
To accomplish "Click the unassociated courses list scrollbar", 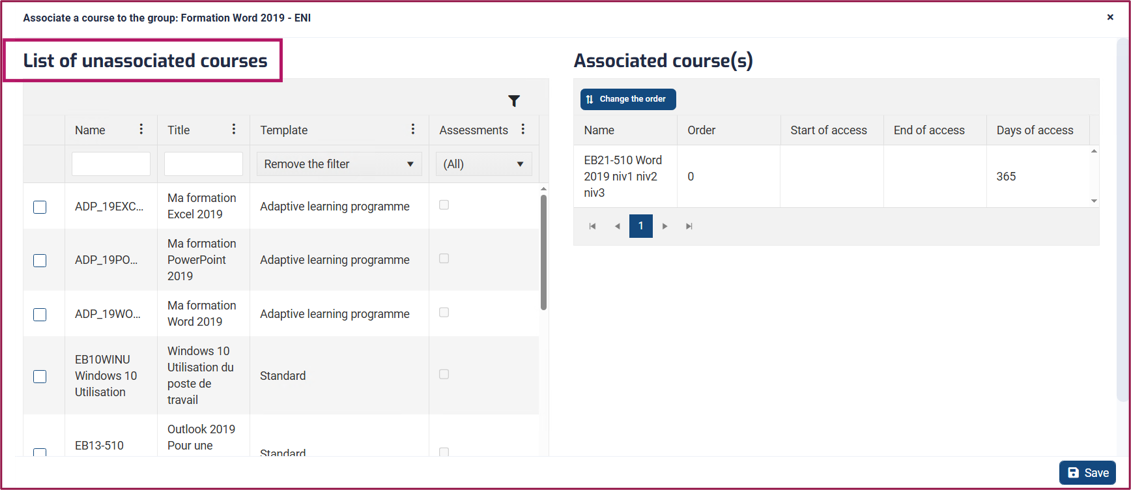I will coord(543,252).
